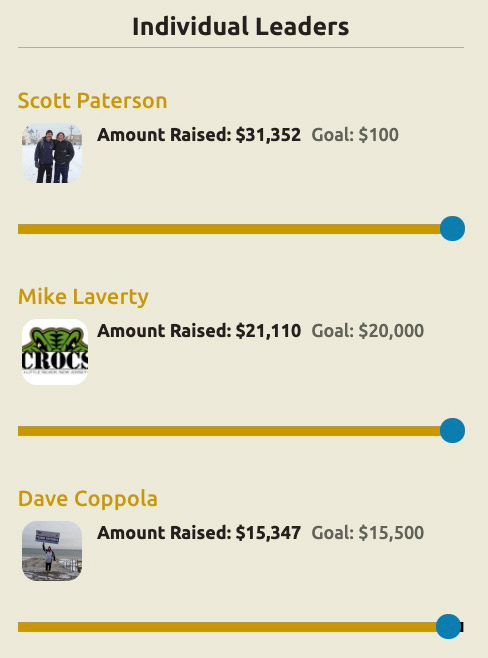Image resolution: width=488 pixels, height=658 pixels.
Task: Click Dave Coppola's beach sign photo
Action: (x=52, y=551)
